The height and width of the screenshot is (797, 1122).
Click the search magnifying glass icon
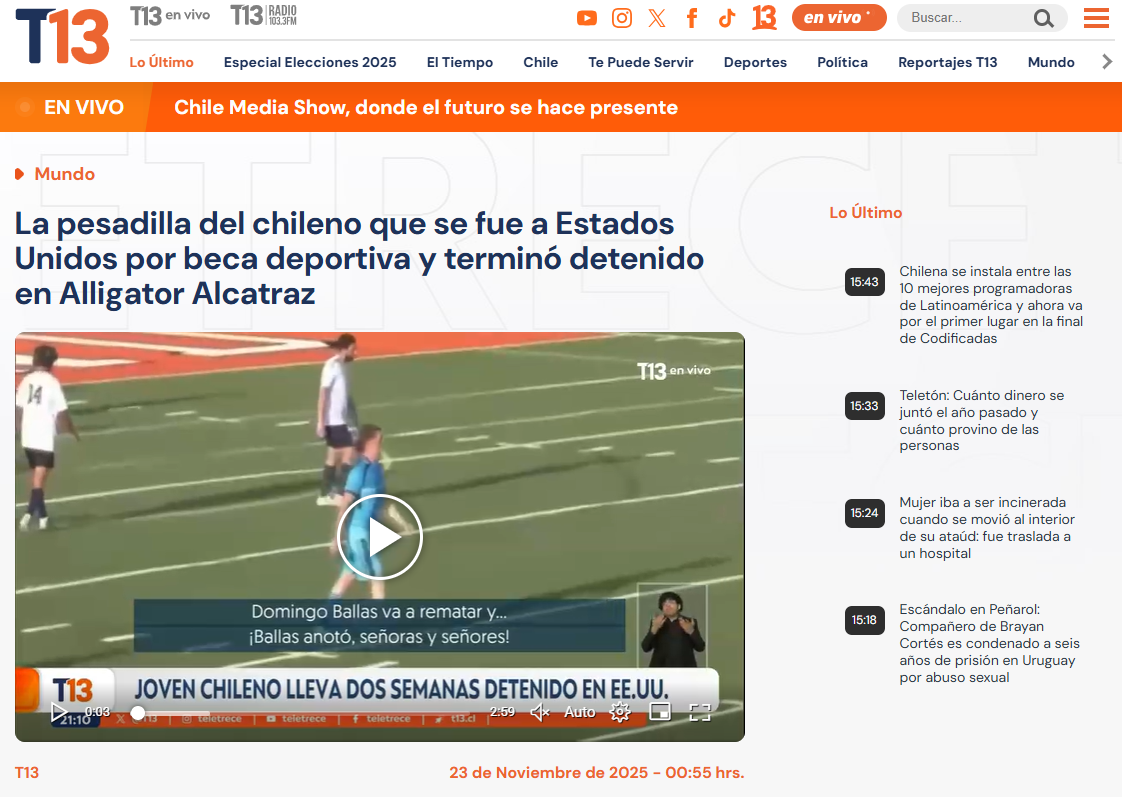1043,18
